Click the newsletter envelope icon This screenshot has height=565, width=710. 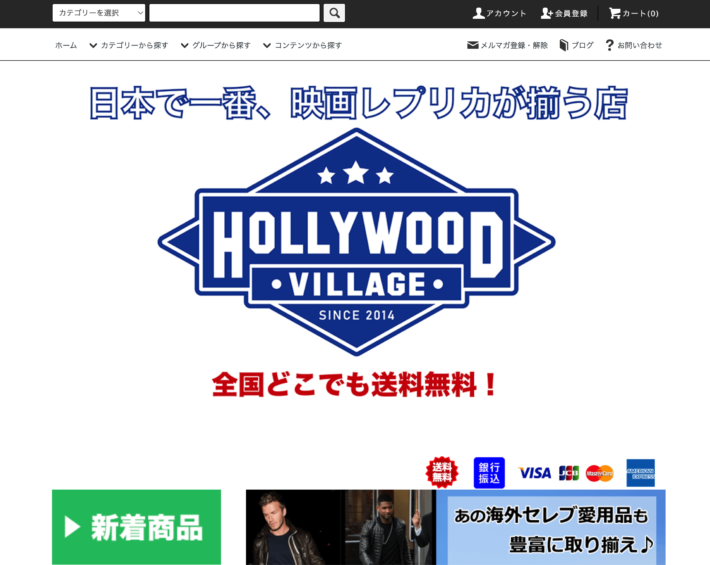(473, 45)
